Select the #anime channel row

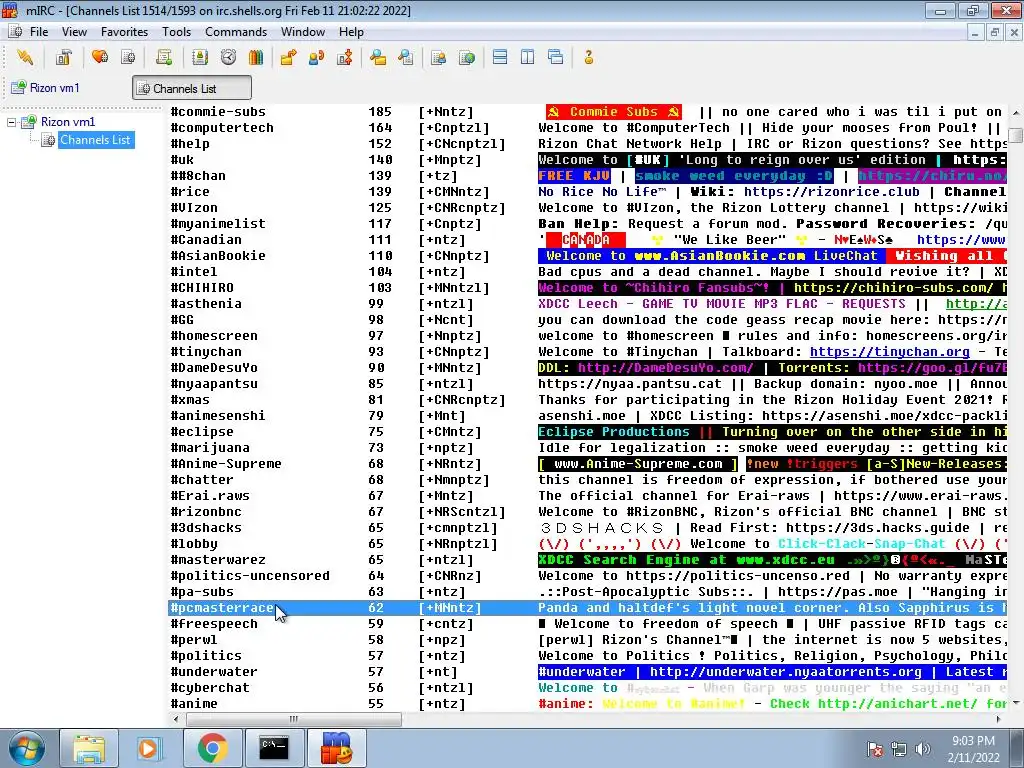(x=586, y=704)
